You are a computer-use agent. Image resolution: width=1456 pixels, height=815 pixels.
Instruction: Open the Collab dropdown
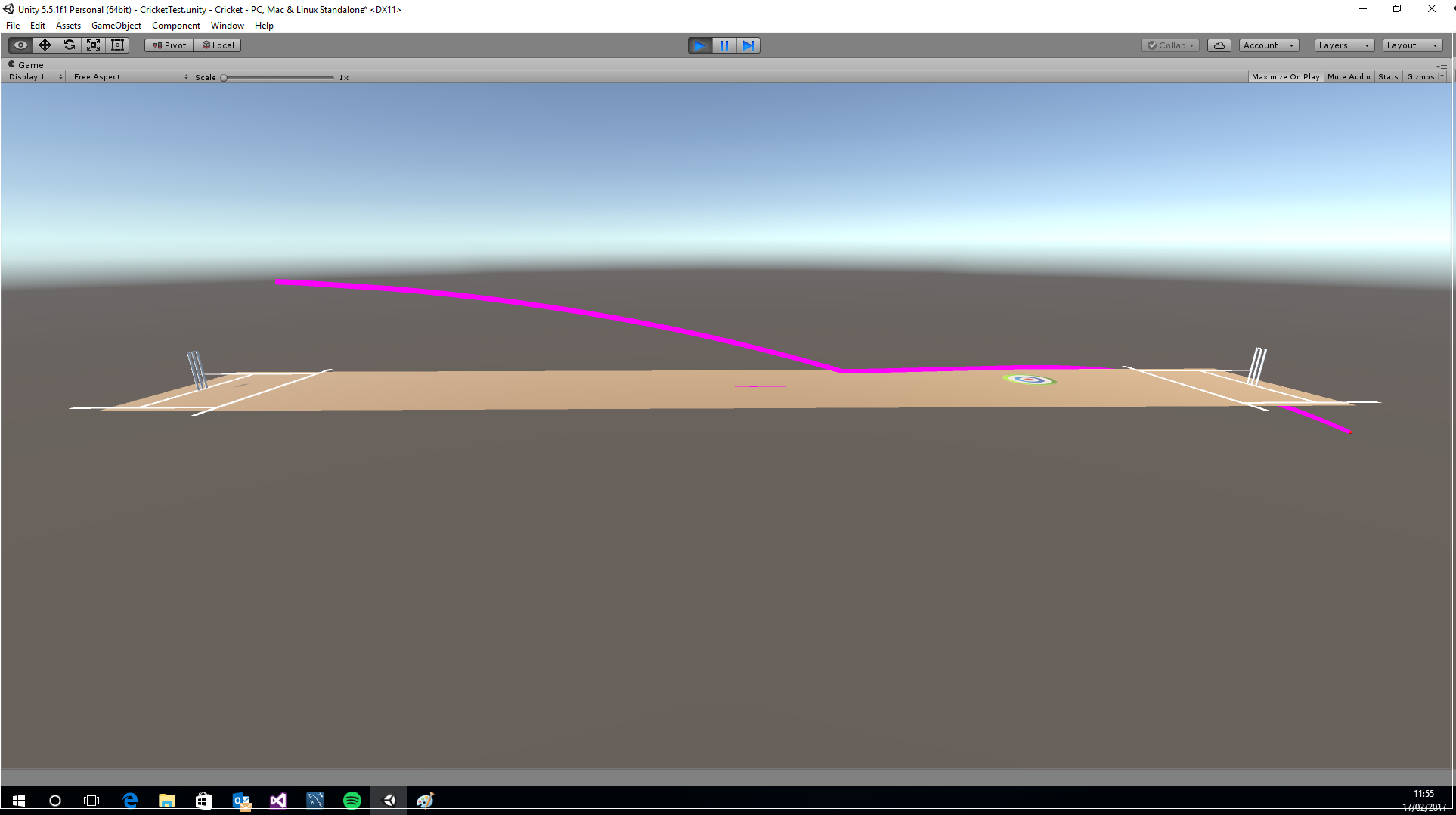coord(1170,45)
